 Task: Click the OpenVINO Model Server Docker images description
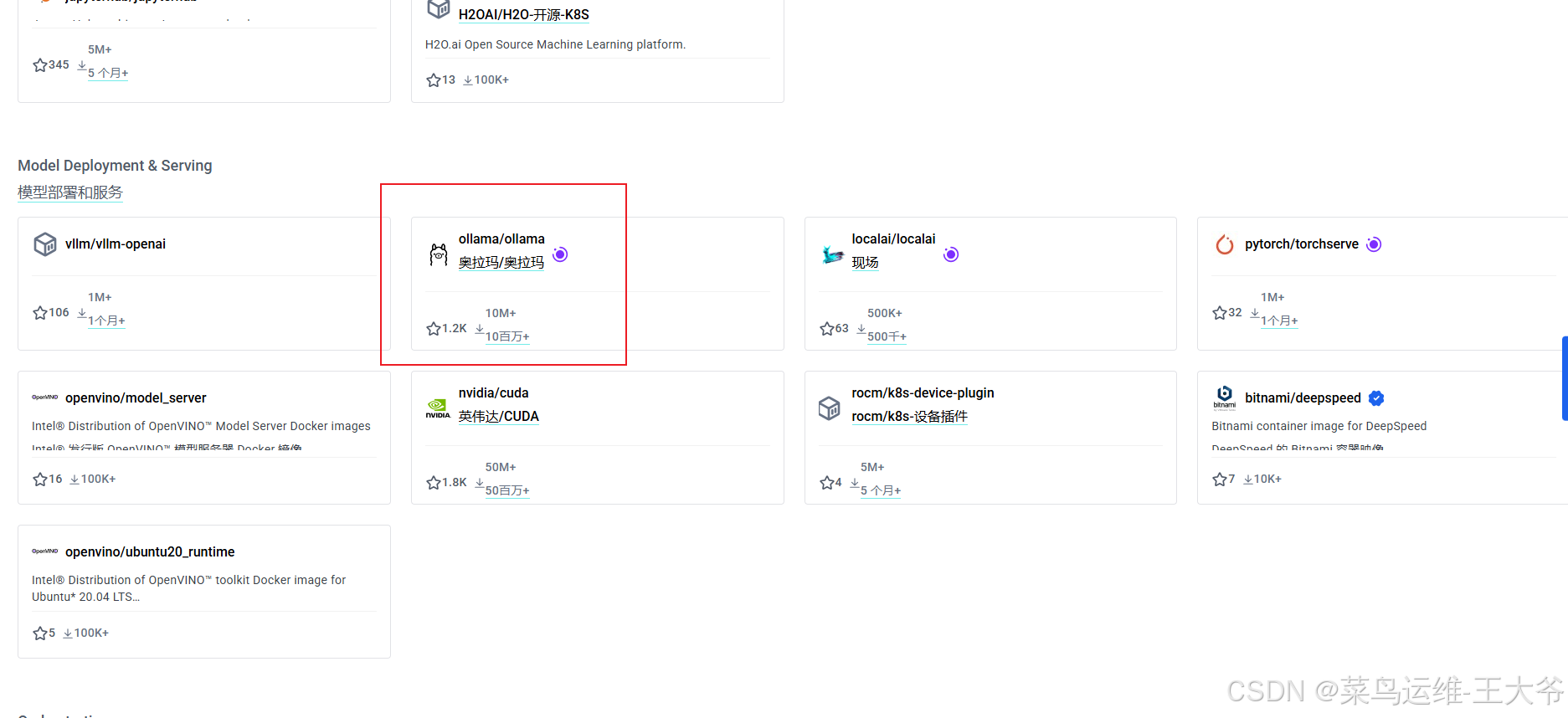click(201, 427)
